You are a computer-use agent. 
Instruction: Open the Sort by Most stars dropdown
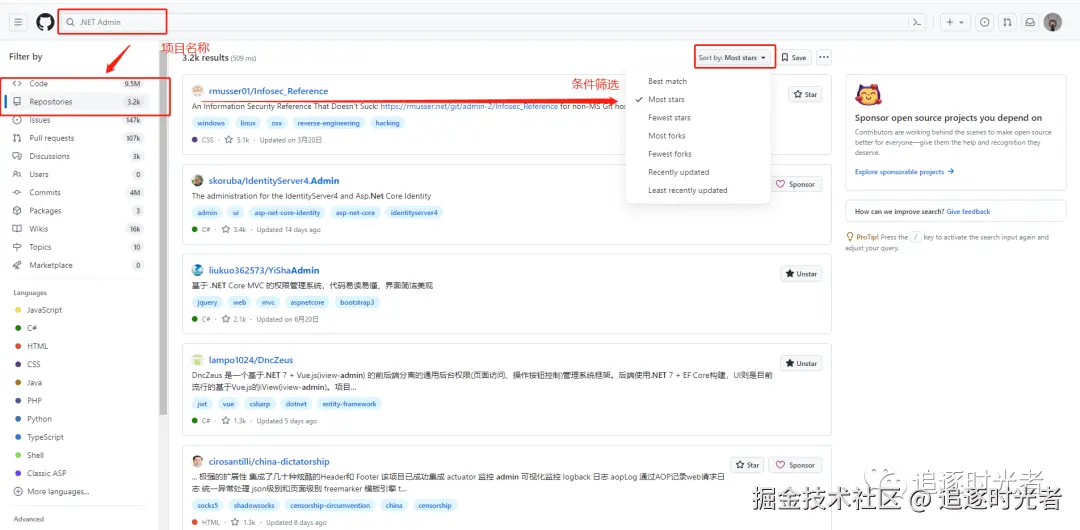[734, 58]
